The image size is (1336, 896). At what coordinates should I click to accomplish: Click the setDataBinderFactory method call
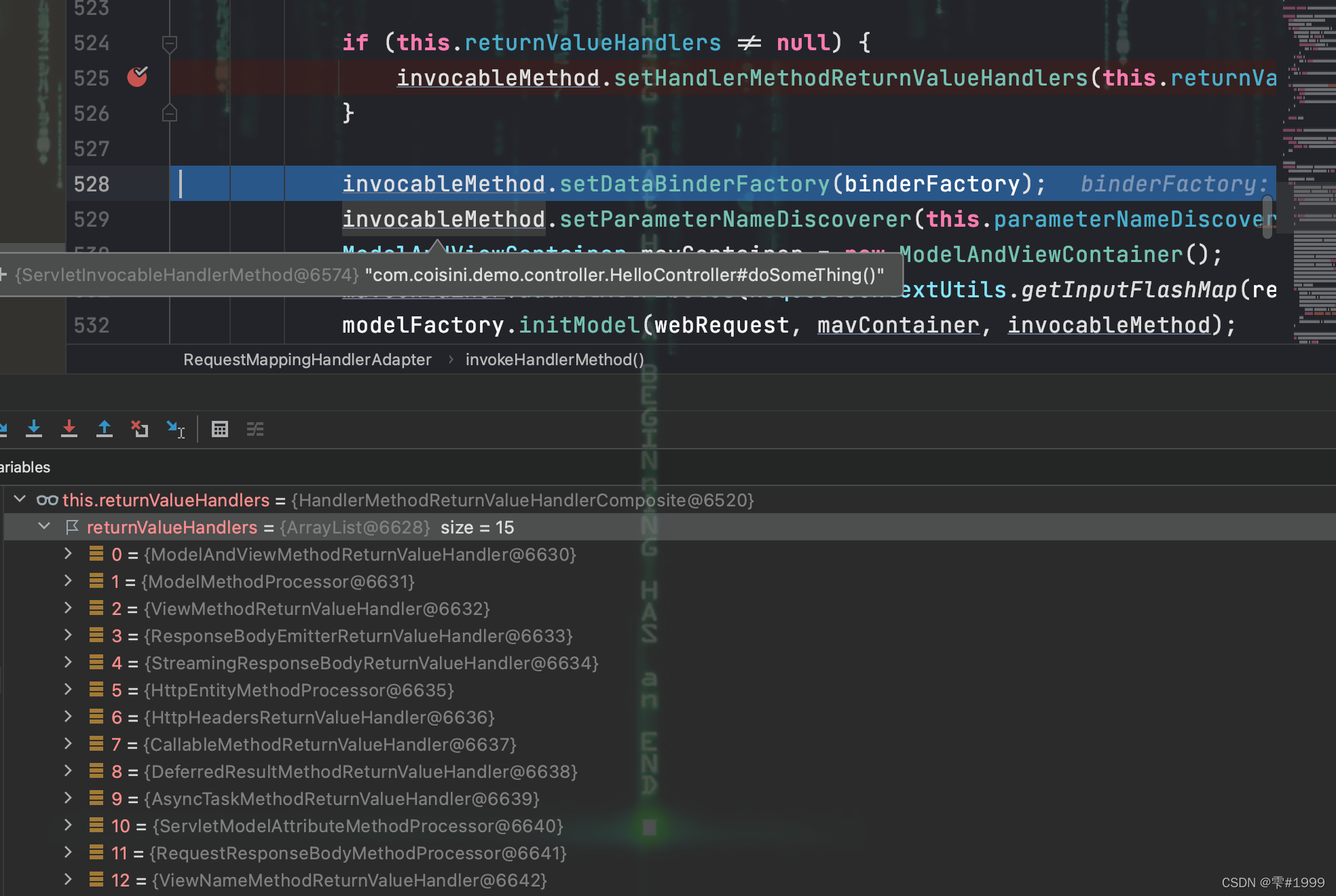click(694, 184)
